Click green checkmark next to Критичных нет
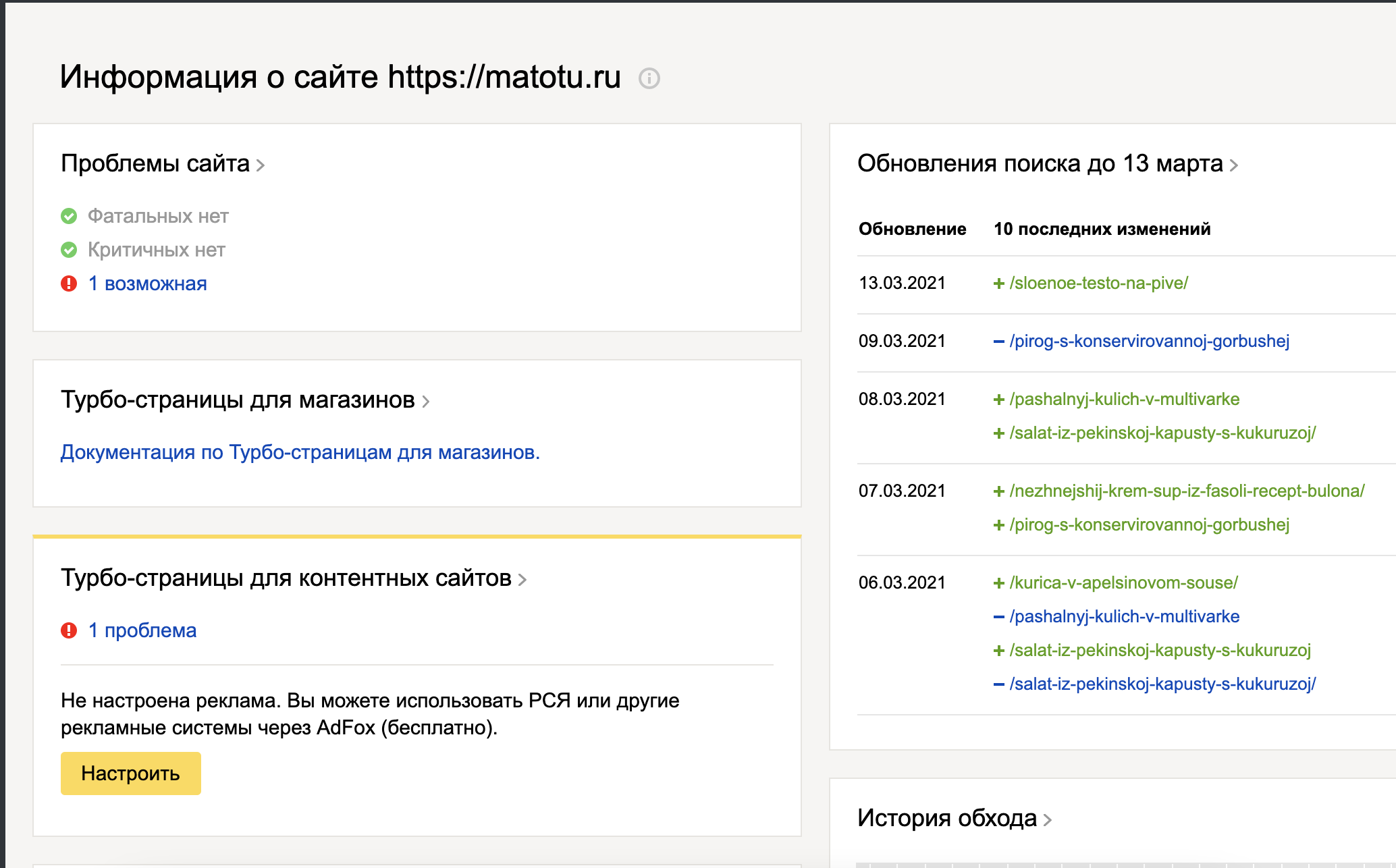The image size is (1396, 868). click(x=69, y=250)
